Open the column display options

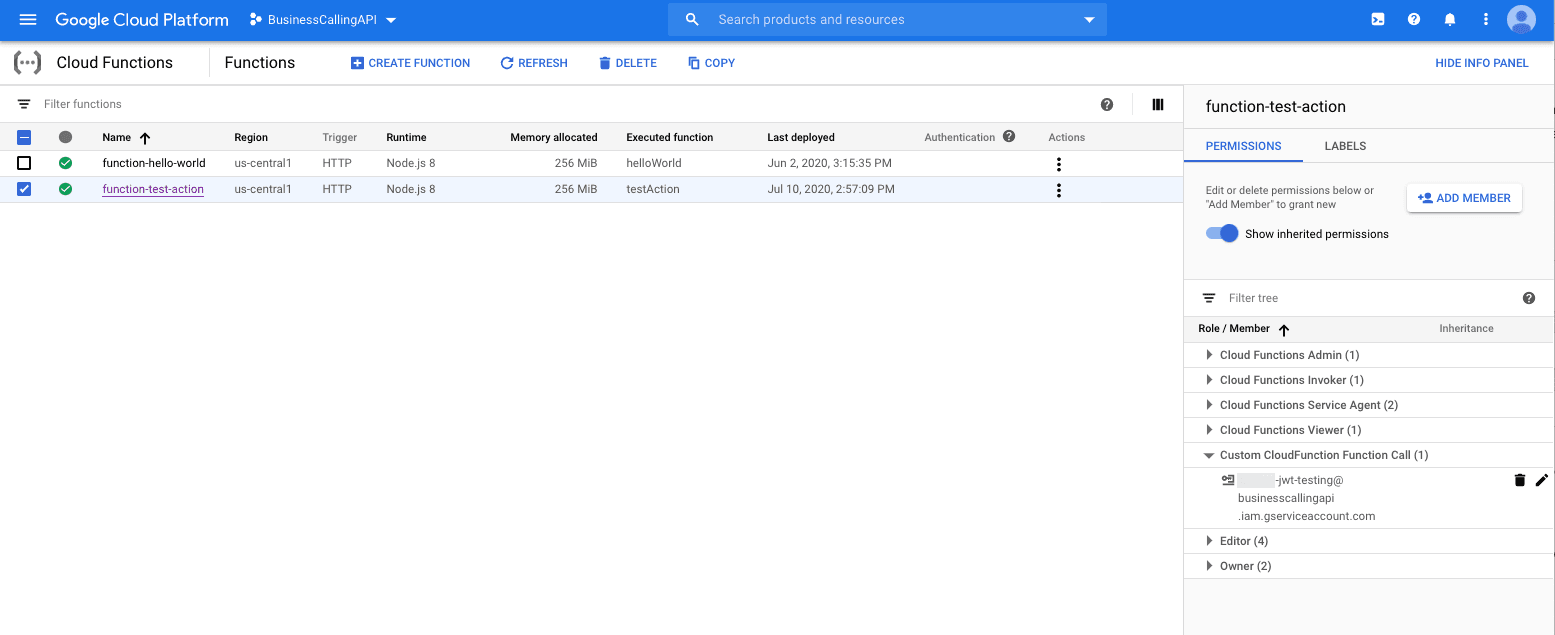tap(1157, 104)
